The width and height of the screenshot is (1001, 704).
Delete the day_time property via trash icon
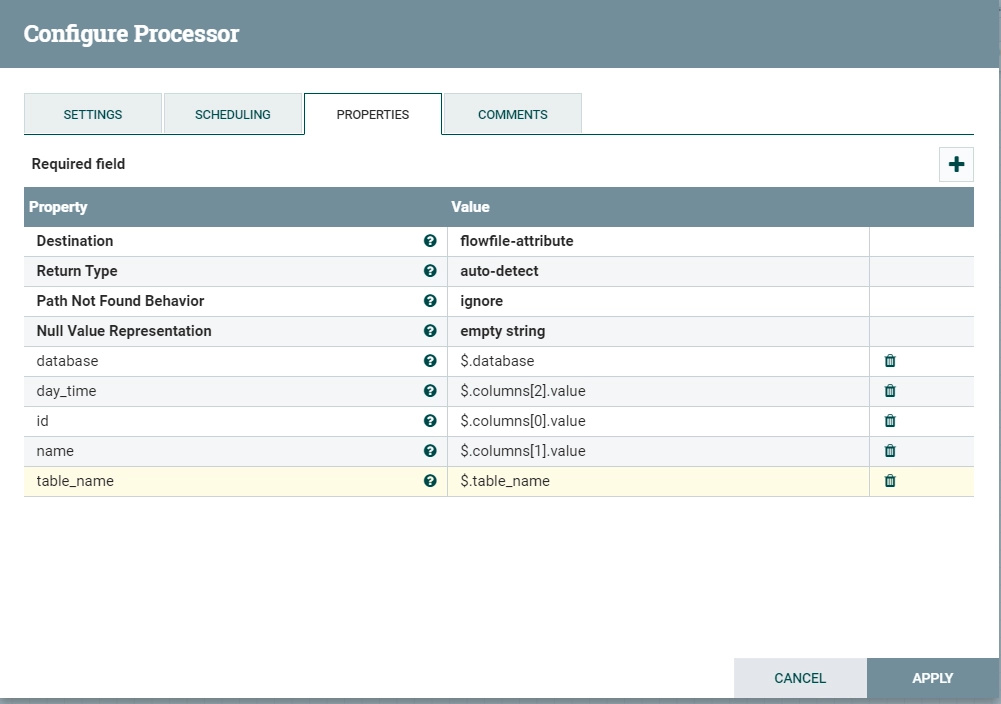890,391
